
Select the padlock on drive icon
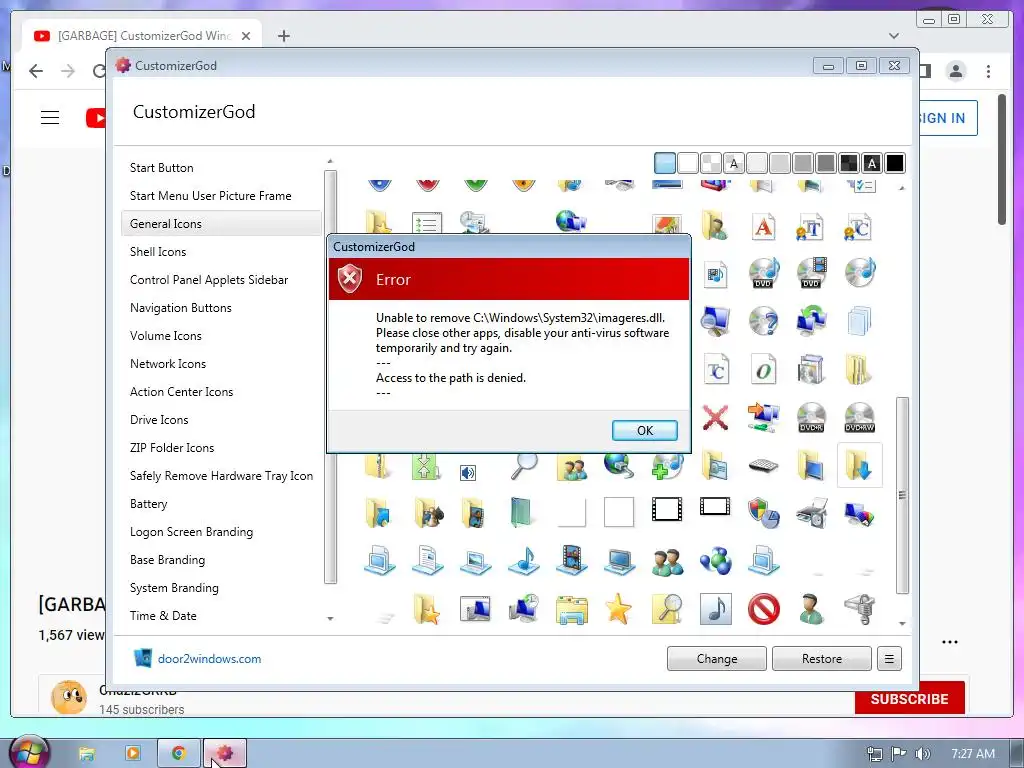tap(859, 609)
